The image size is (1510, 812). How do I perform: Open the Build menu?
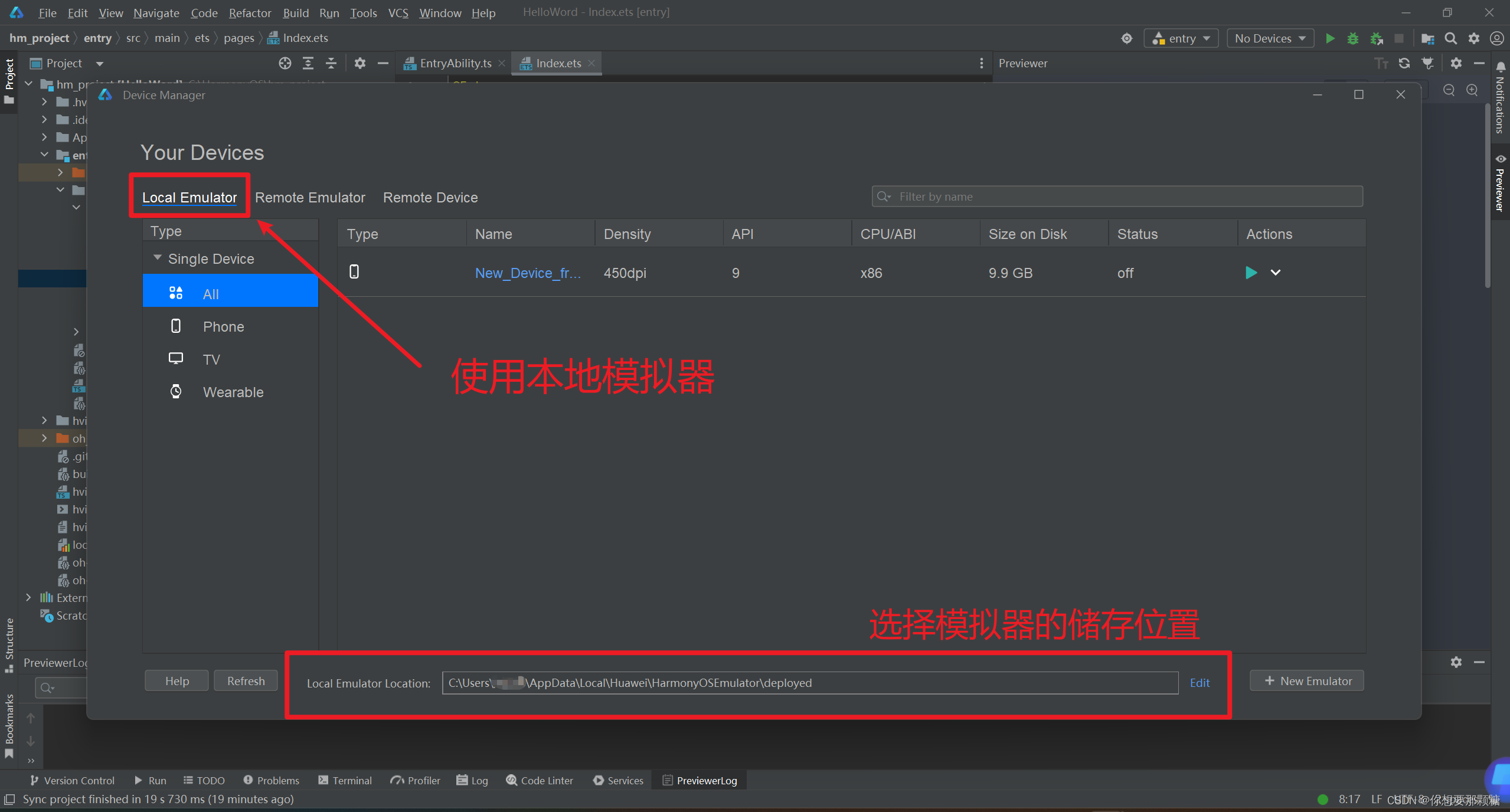(295, 13)
